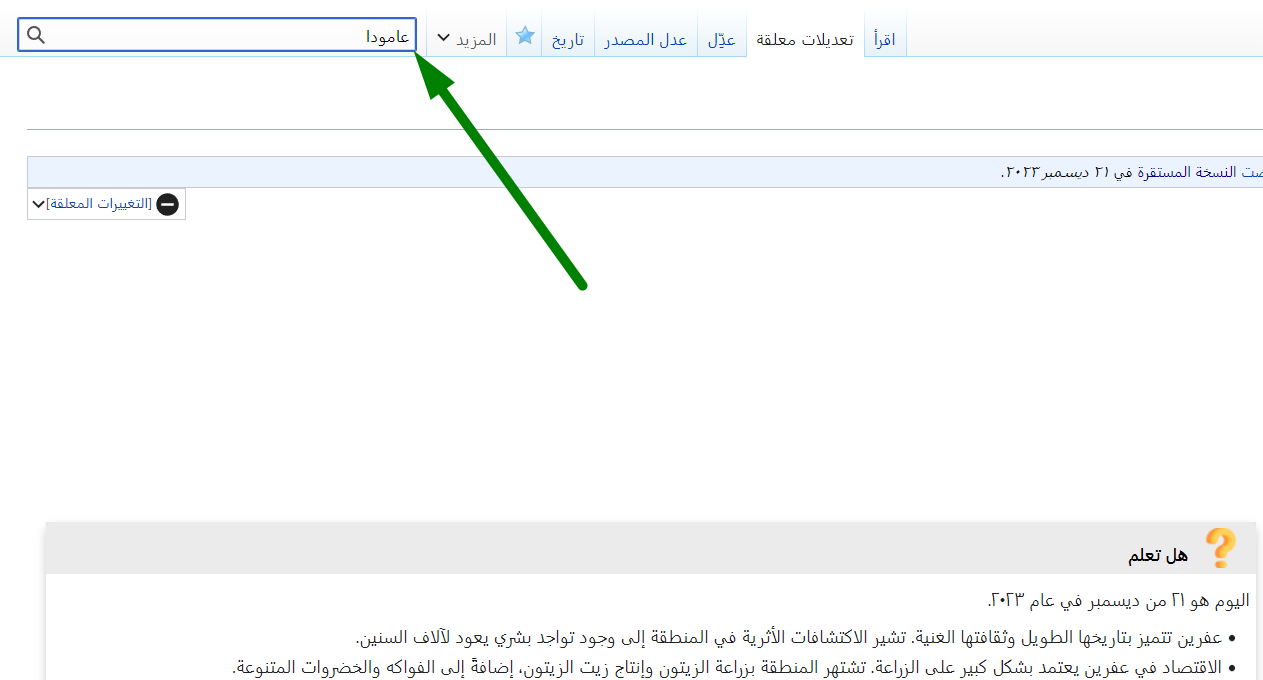The width and height of the screenshot is (1263, 680).
Task: Click the line اليوم هو ٢١ من ديسمبر
Action: click(1118, 600)
